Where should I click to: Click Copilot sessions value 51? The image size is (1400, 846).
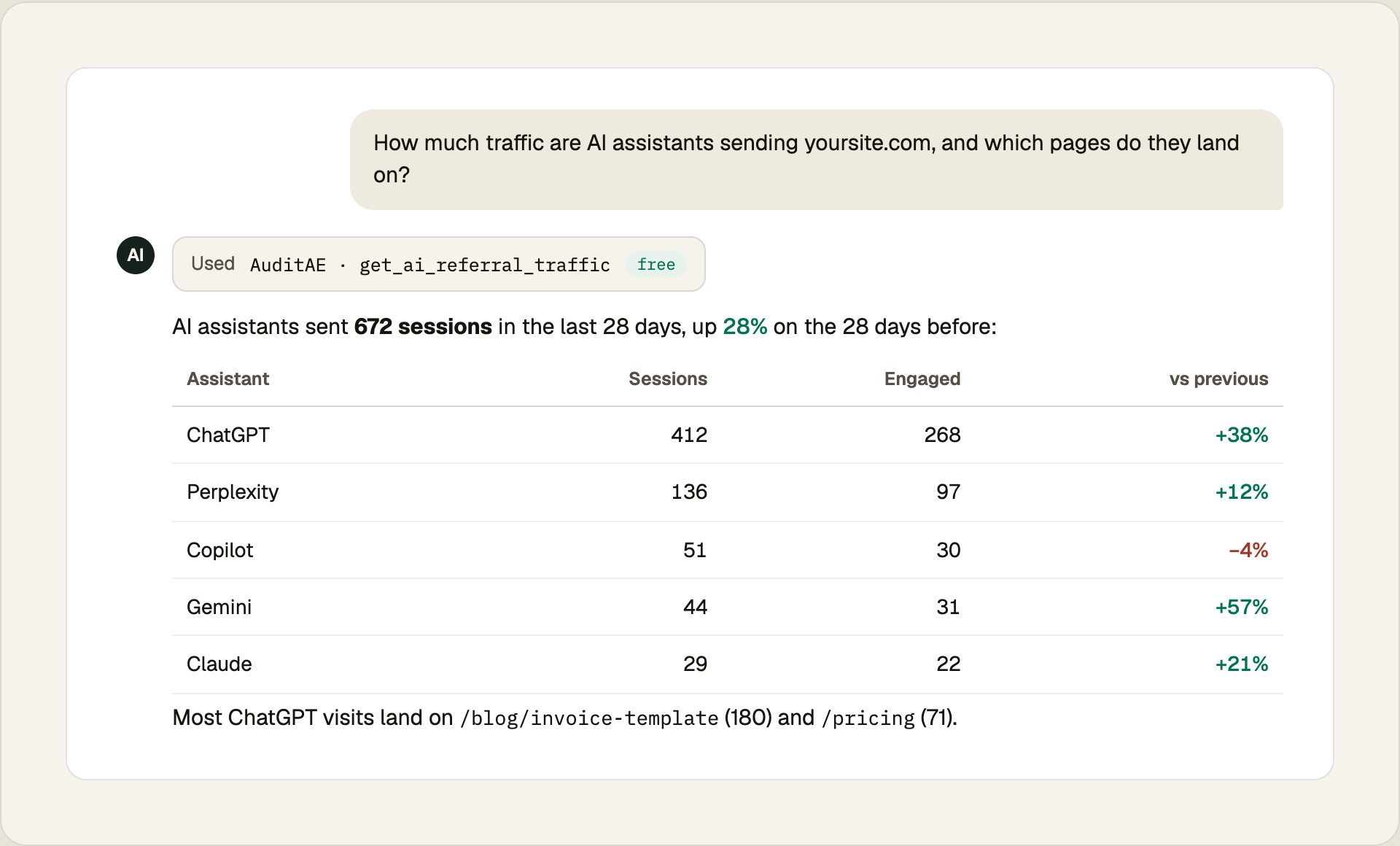(x=695, y=551)
